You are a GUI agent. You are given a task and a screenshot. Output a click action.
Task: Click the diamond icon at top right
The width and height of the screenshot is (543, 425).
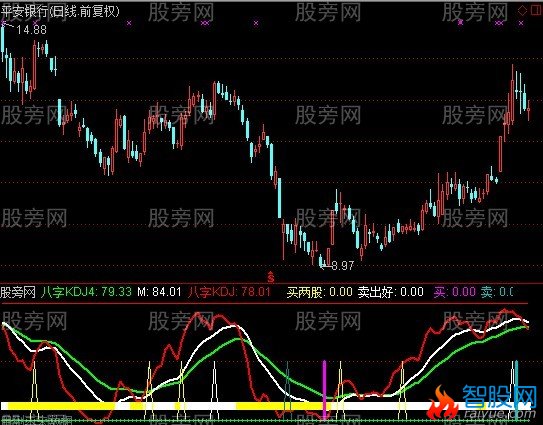[x=522, y=10]
